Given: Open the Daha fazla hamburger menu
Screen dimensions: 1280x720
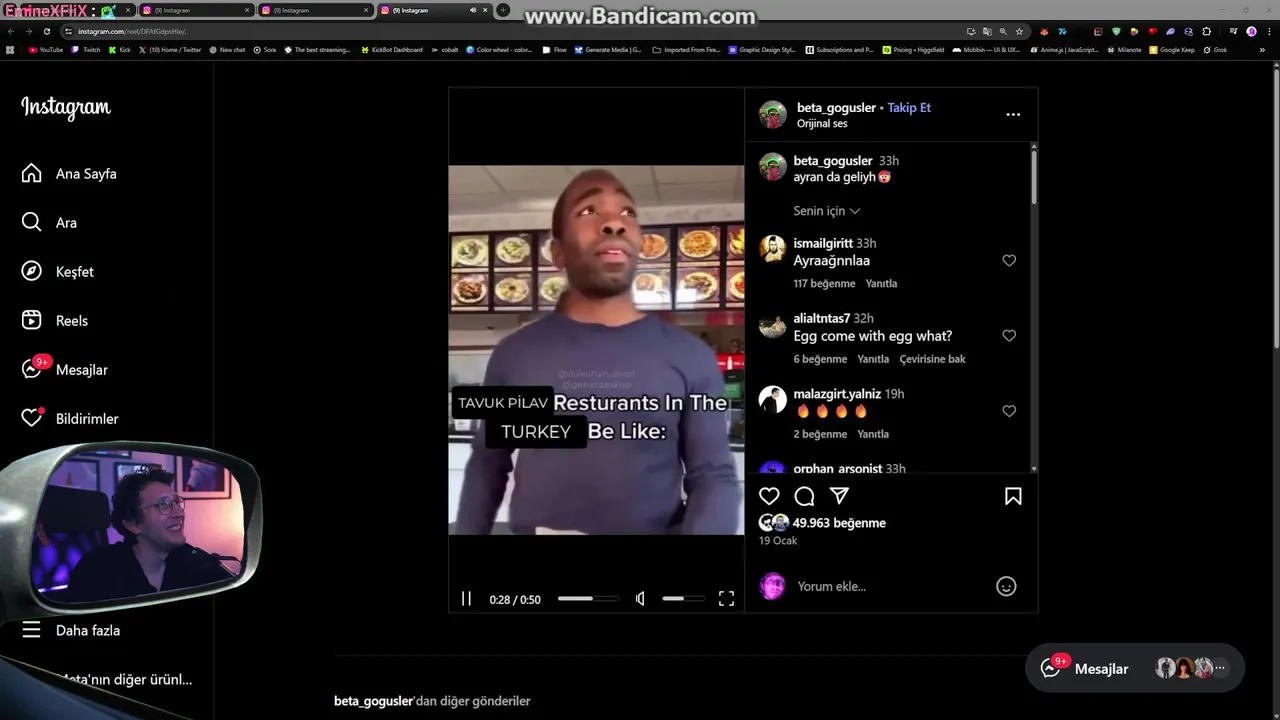Looking at the screenshot, I should pyautogui.click(x=32, y=630).
